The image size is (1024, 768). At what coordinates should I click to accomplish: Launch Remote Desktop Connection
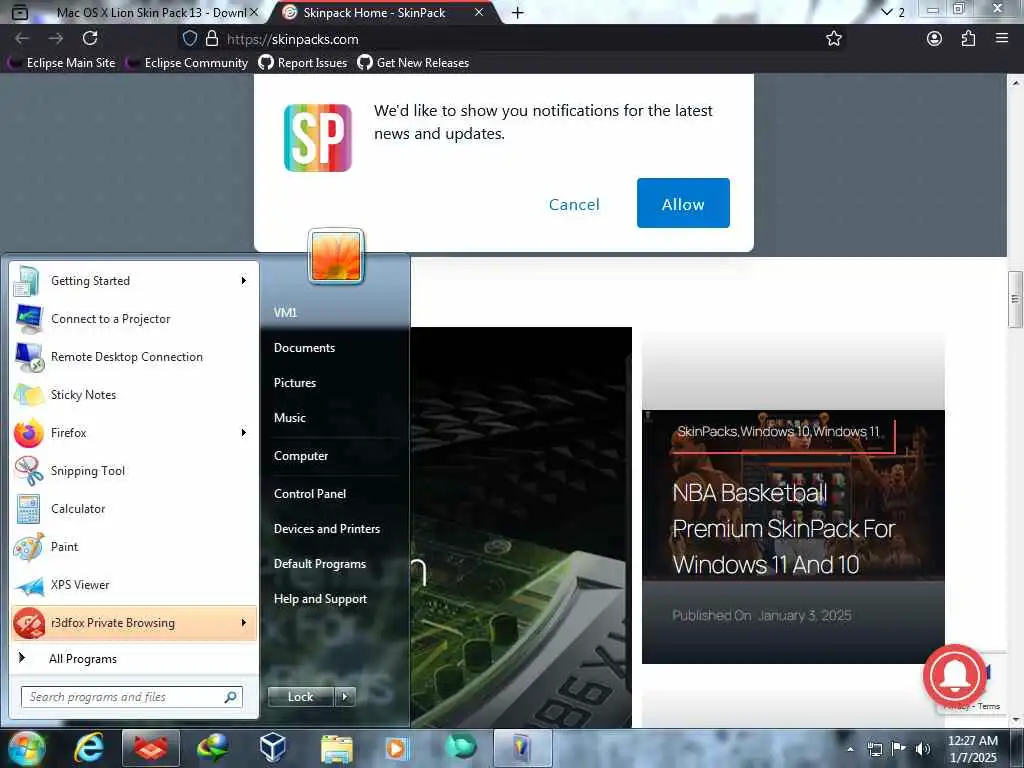[134, 357]
